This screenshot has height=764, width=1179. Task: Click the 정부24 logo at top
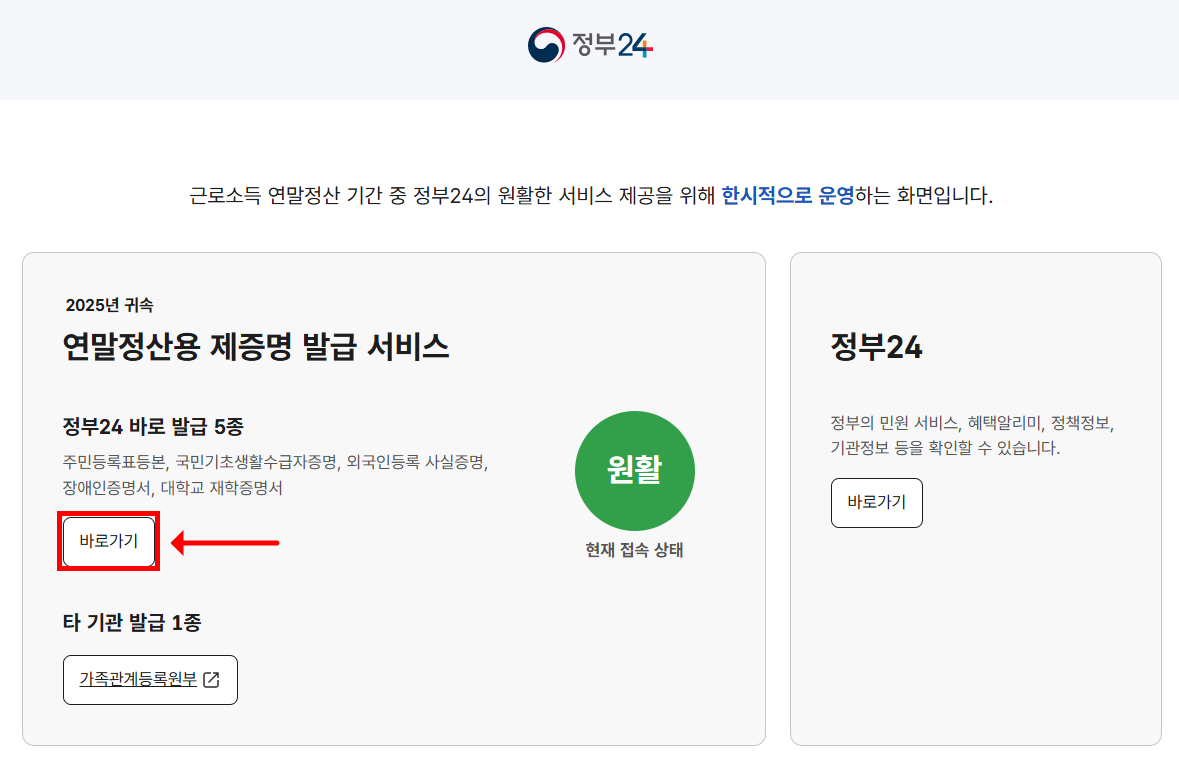point(590,45)
